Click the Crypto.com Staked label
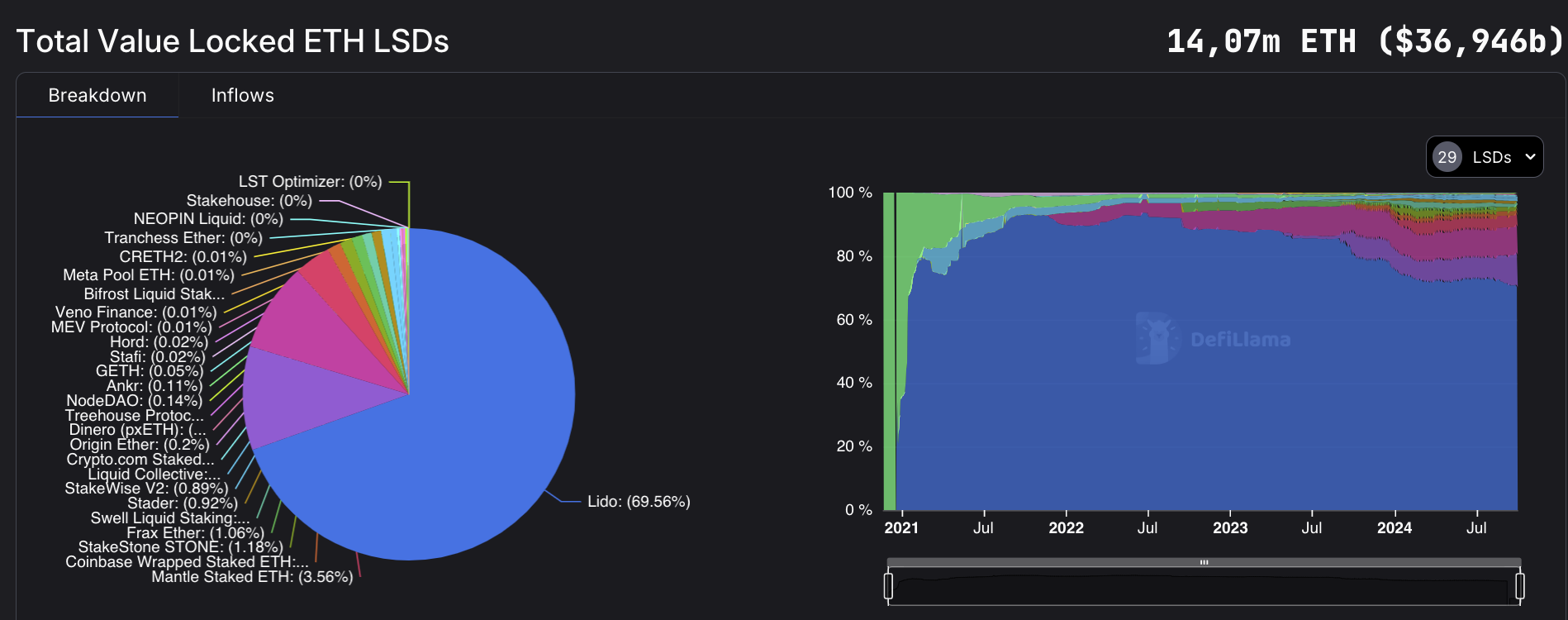This screenshot has height=620, width=1568. [x=140, y=460]
